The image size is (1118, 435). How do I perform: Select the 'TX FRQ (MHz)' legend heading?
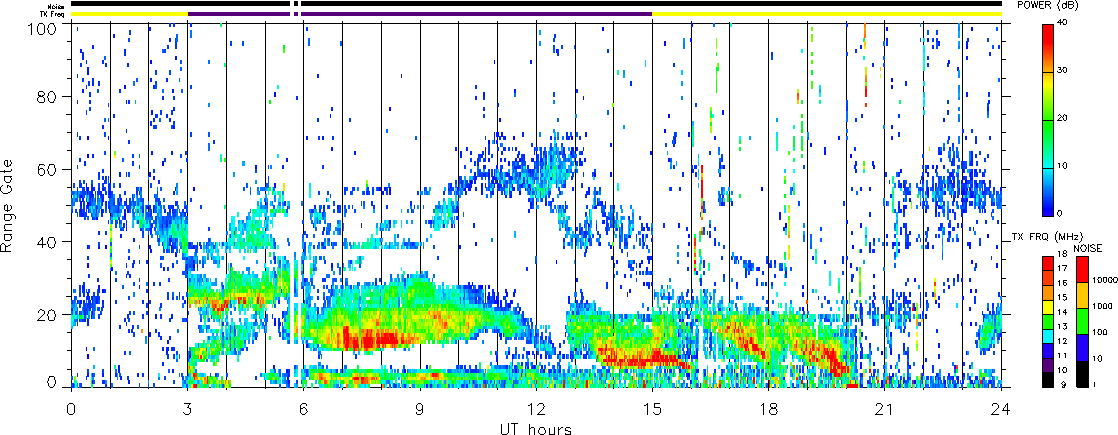point(1047,236)
